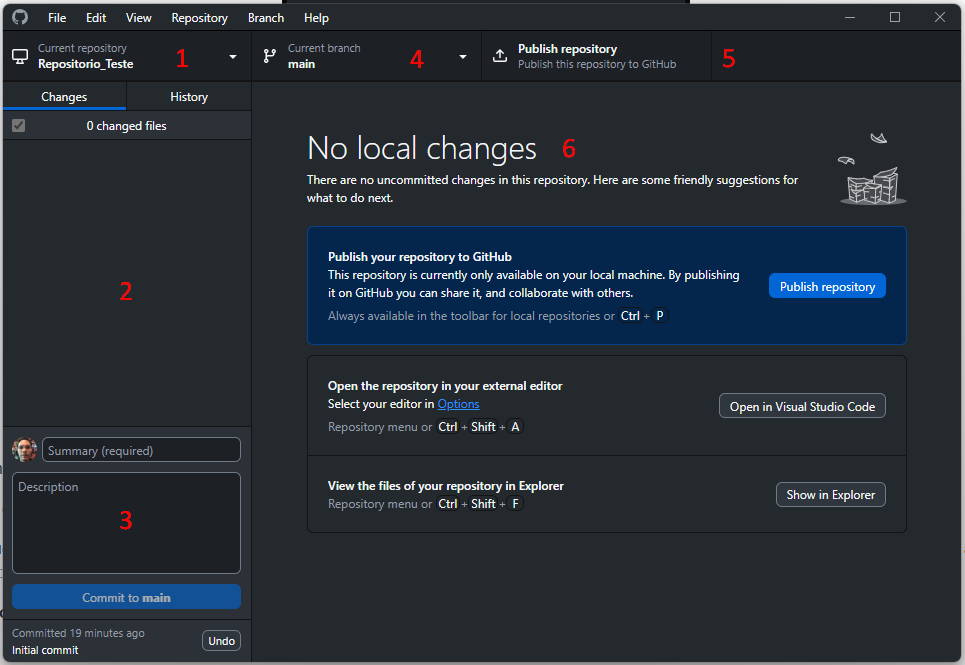
Task: Expand the Current repository dropdown
Action: [233, 57]
